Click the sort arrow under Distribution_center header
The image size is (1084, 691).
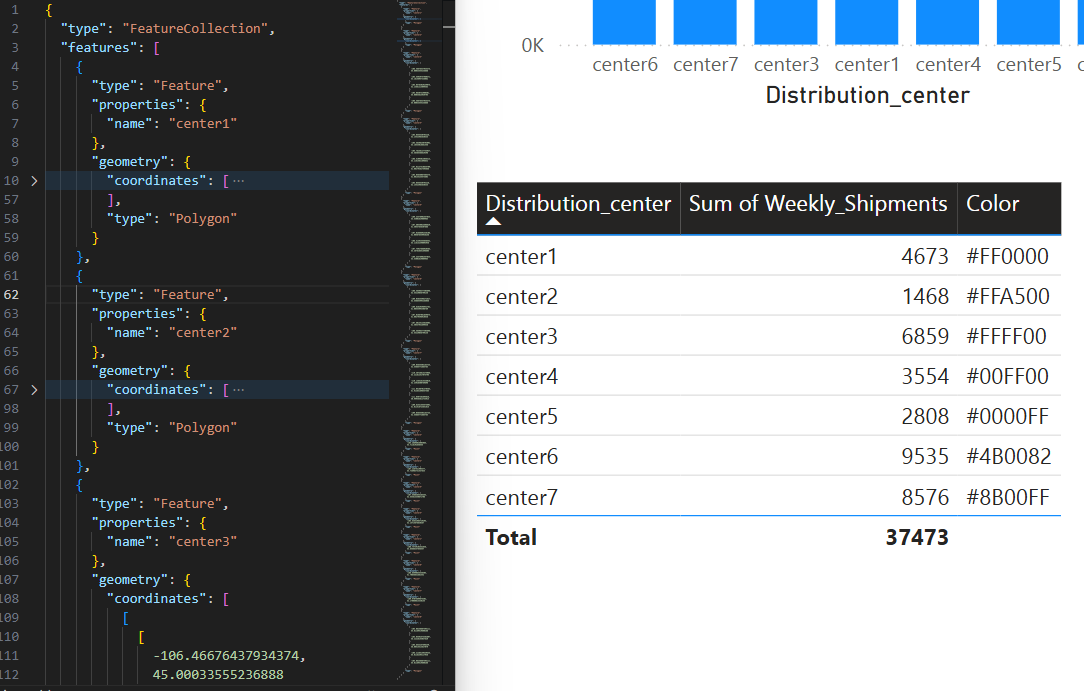coord(494,223)
